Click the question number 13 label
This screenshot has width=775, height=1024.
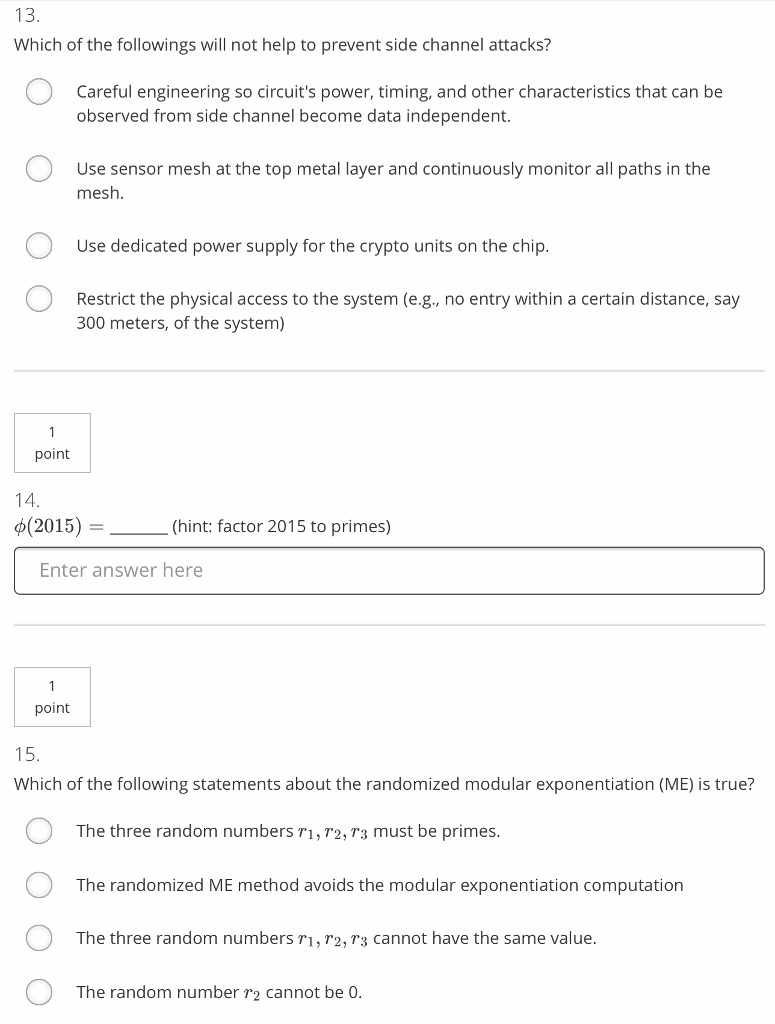[26, 17]
